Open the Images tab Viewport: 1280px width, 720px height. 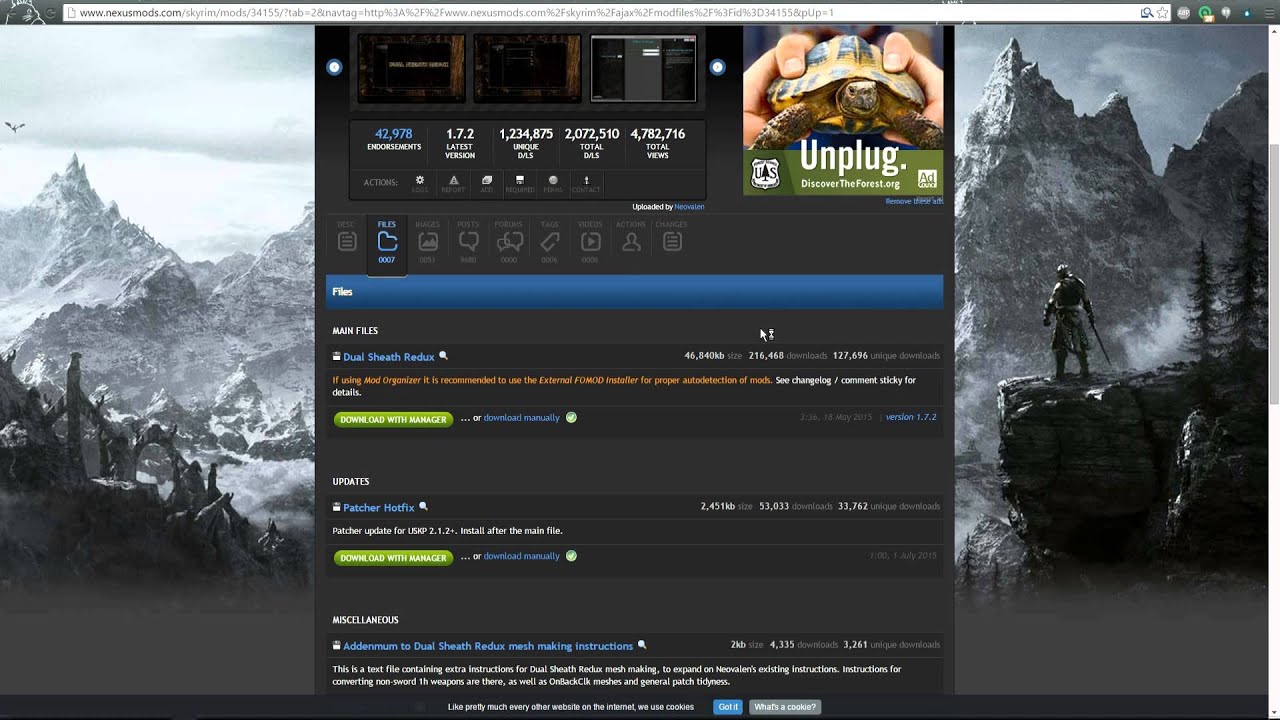427,241
